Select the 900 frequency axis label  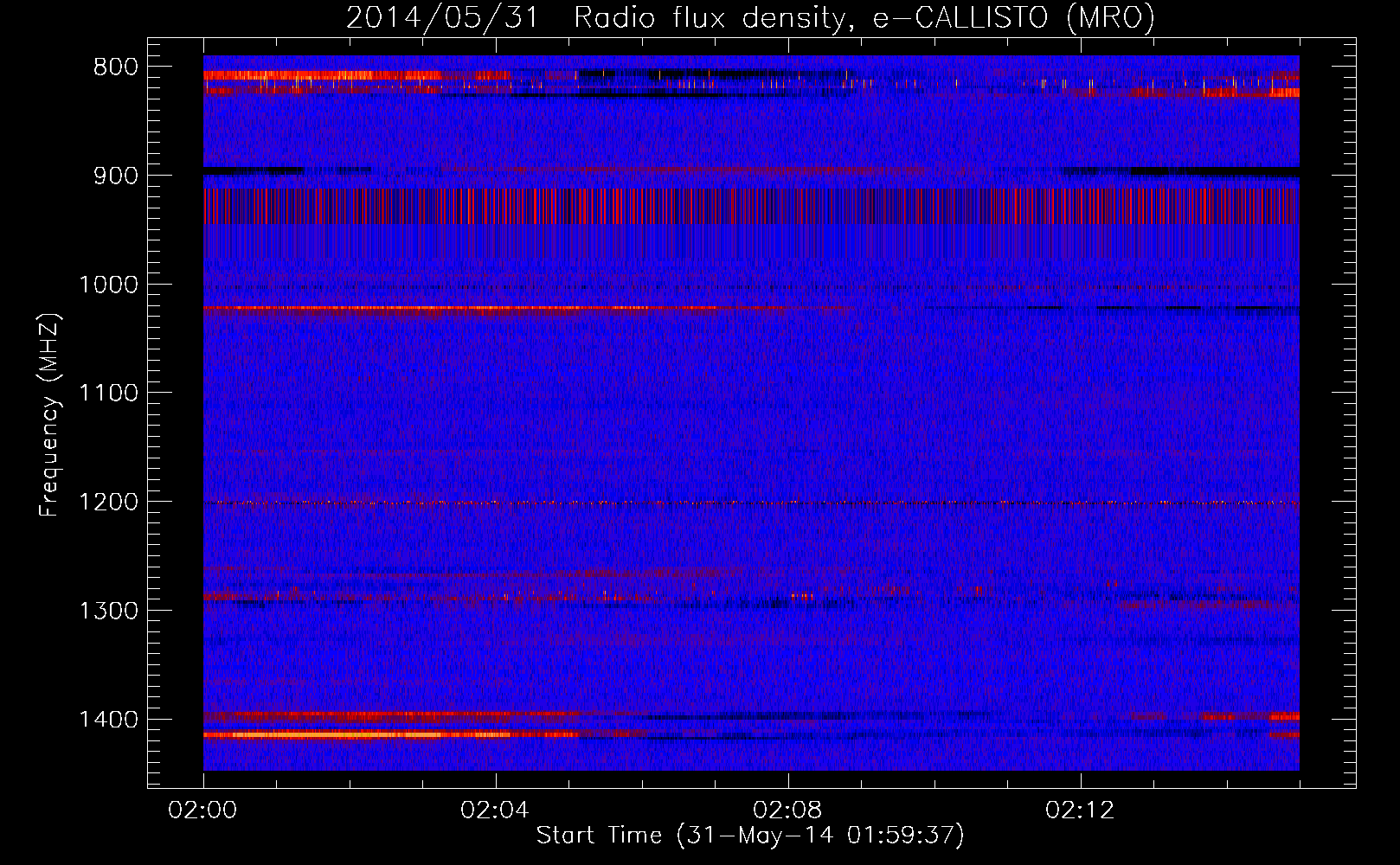(x=115, y=176)
